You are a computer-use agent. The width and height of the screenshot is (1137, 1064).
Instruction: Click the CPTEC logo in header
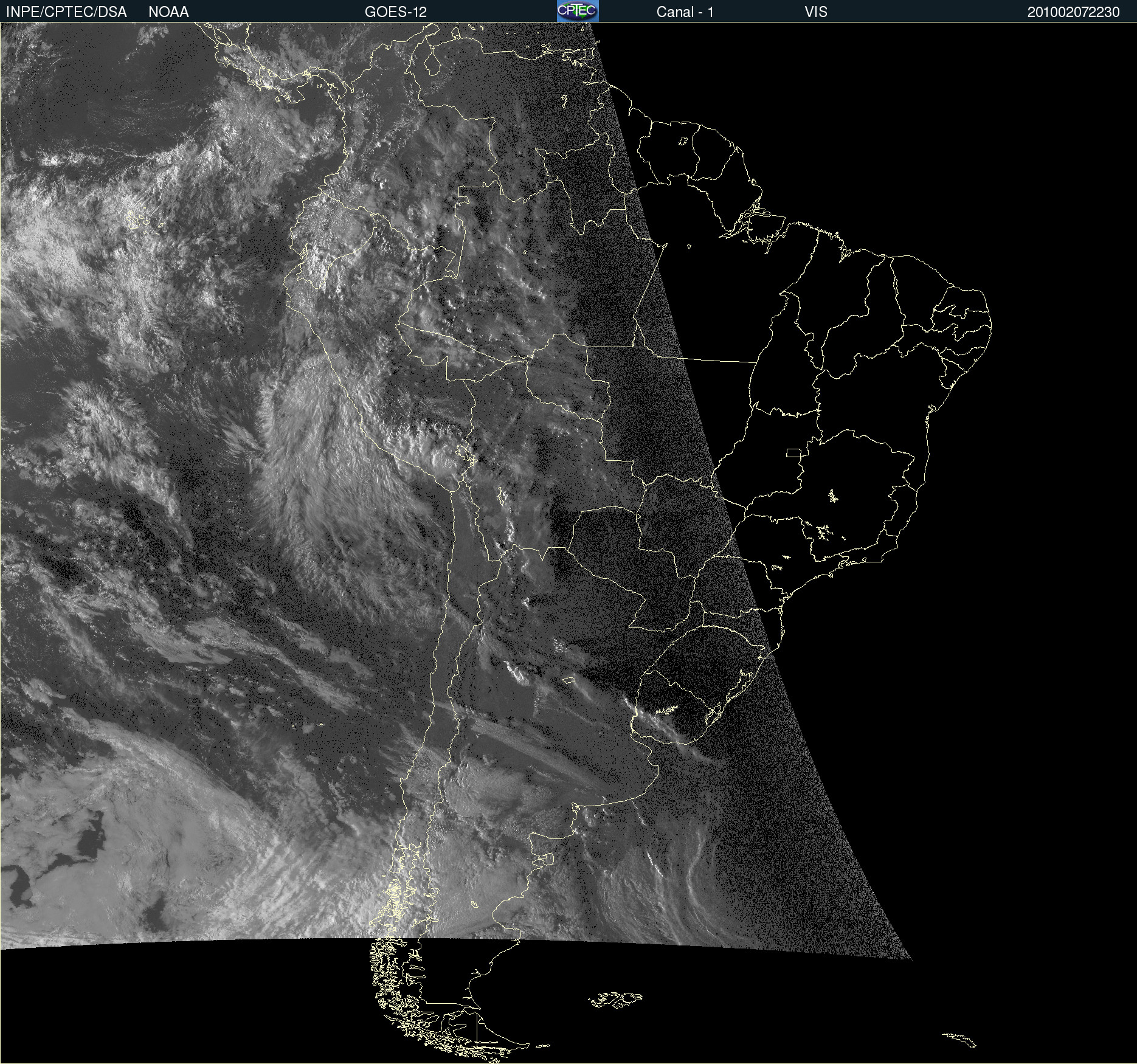(x=578, y=11)
